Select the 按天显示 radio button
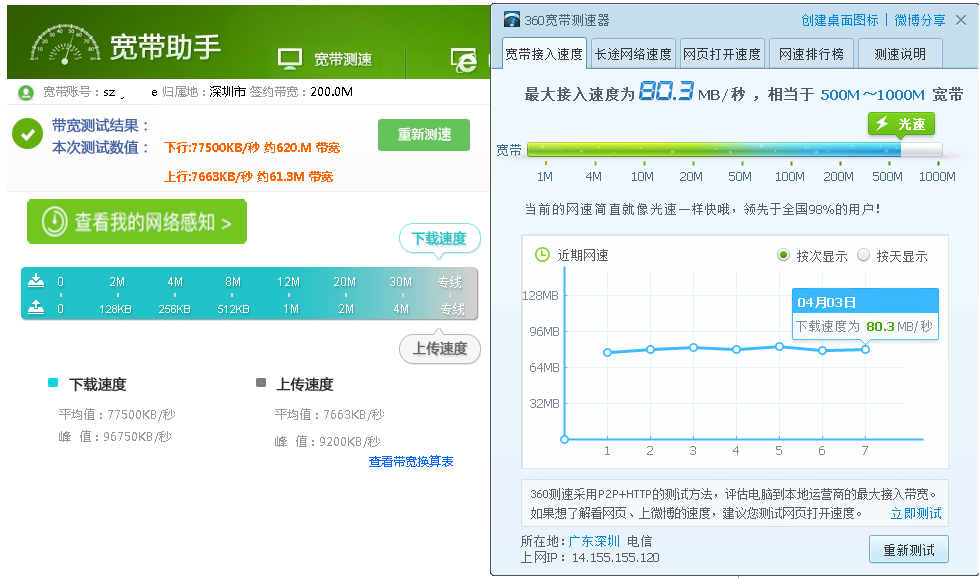The width and height of the screenshot is (979, 578). pyautogui.click(x=863, y=255)
